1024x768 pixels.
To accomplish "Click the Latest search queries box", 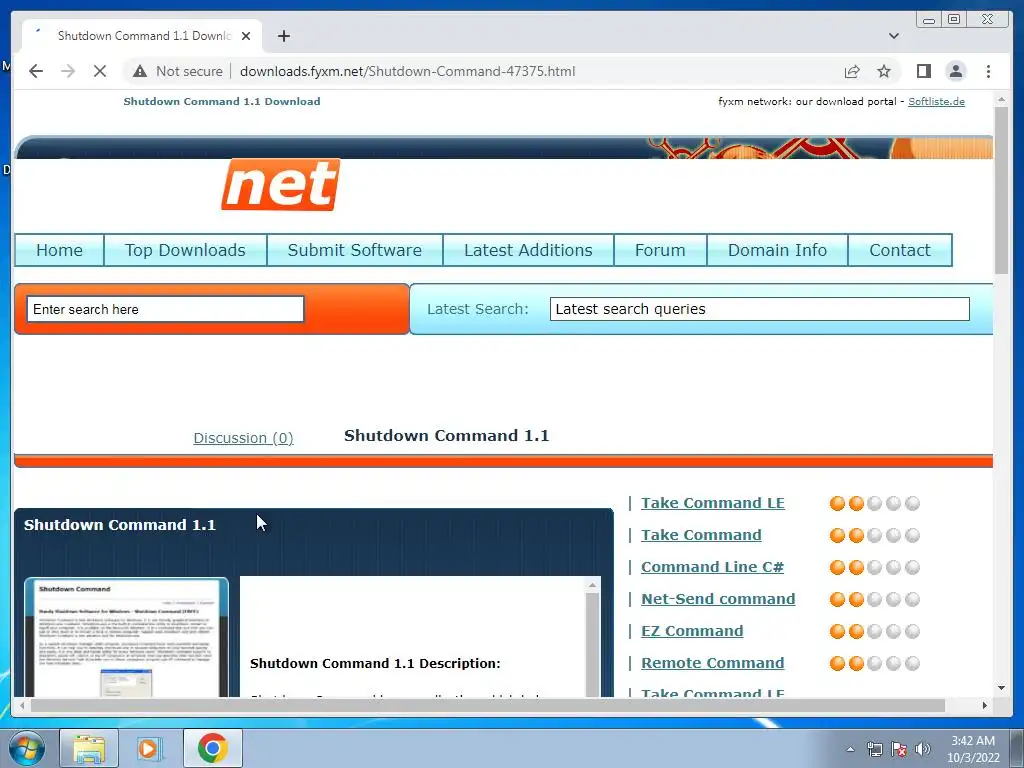I will [760, 309].
